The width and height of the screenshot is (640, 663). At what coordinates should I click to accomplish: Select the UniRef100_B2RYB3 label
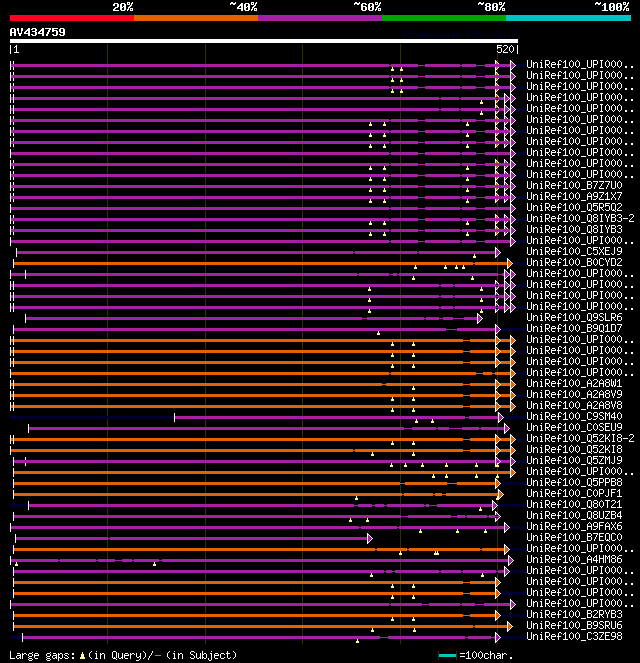[x=574, y=614]
